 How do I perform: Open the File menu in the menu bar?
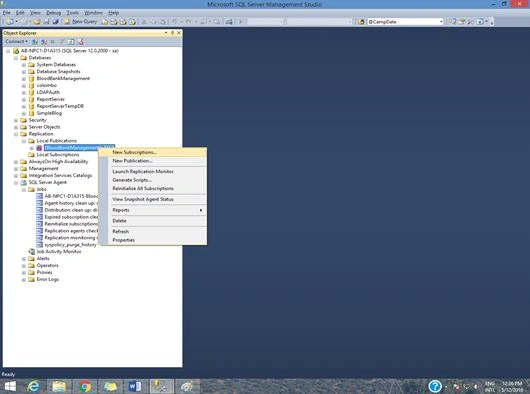pyautogui.click(x=6, y=13)
